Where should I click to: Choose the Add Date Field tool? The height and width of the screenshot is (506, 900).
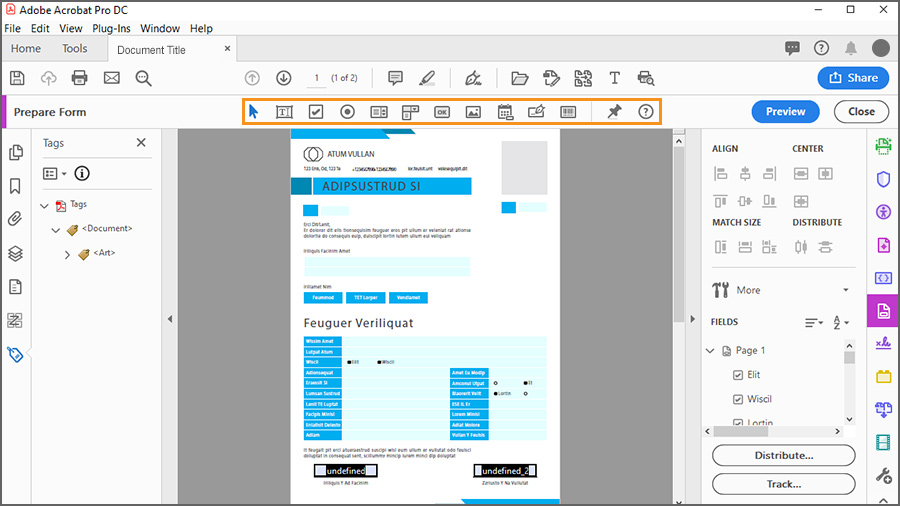[505, 112]
